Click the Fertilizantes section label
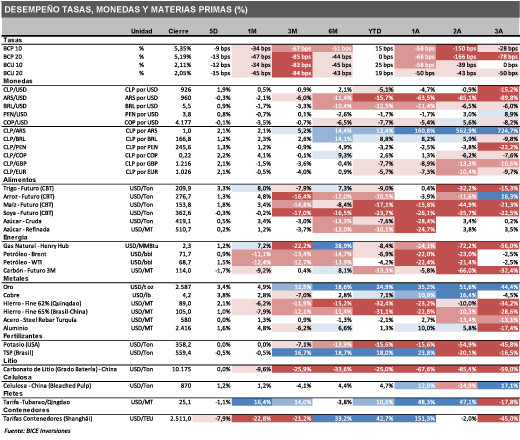The height and width of the screenshot is (440, 520). [23, 336]
